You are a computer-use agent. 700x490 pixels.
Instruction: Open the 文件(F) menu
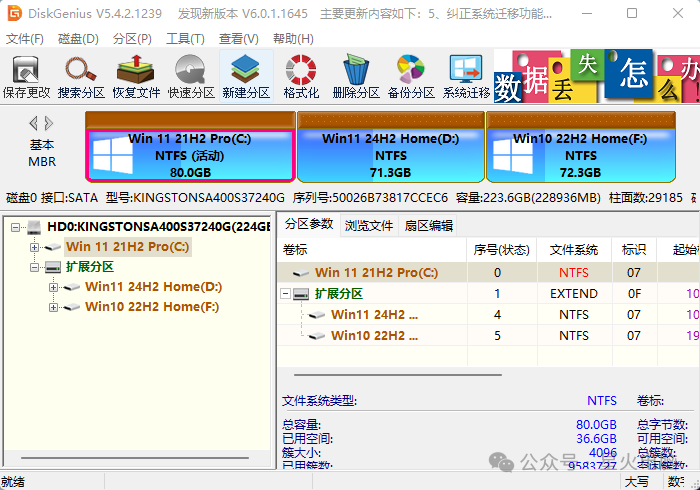click(25, 39)
